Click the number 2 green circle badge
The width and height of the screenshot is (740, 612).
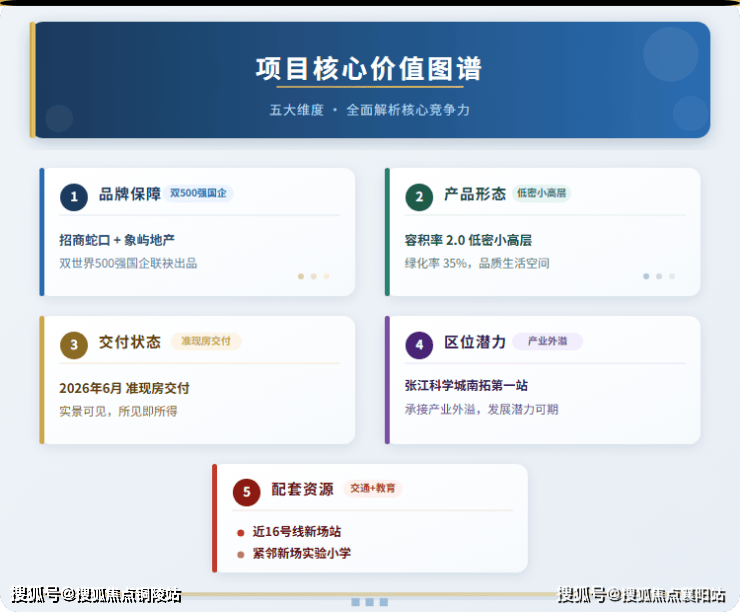419,197
